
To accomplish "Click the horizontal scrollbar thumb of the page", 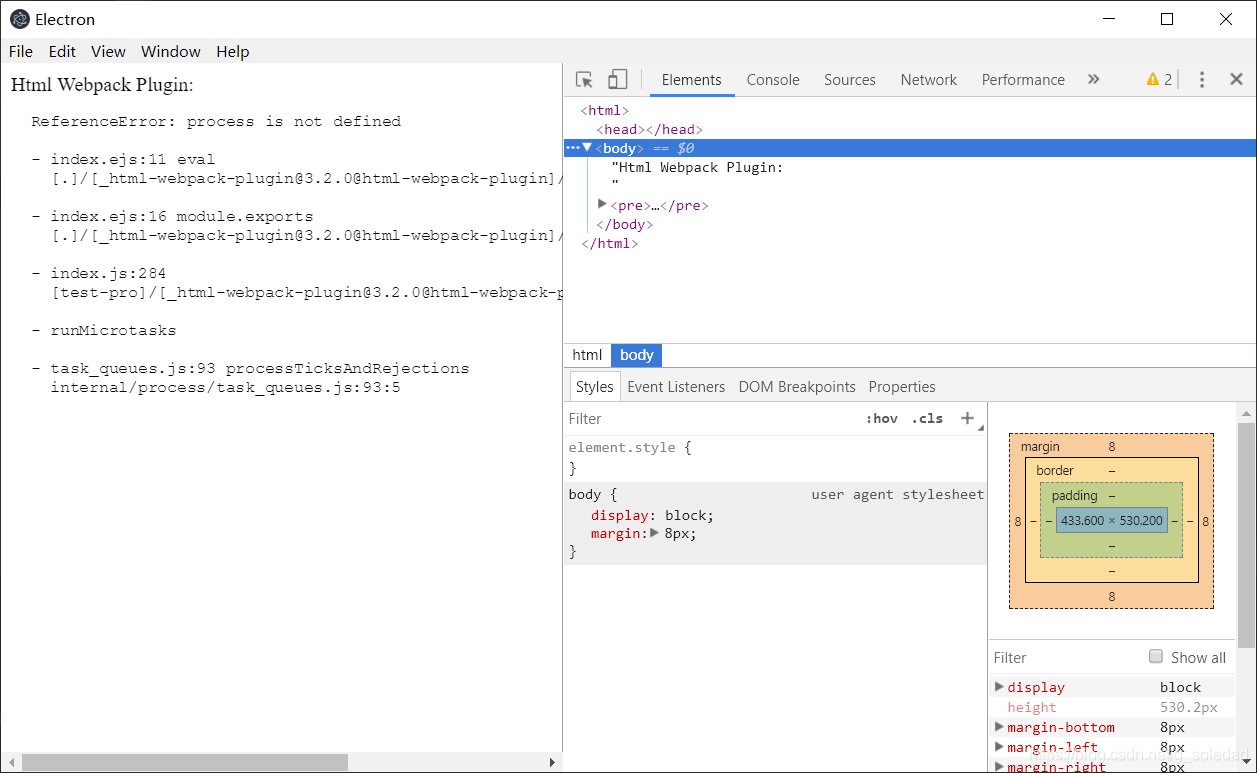I will tap(184, 763).
